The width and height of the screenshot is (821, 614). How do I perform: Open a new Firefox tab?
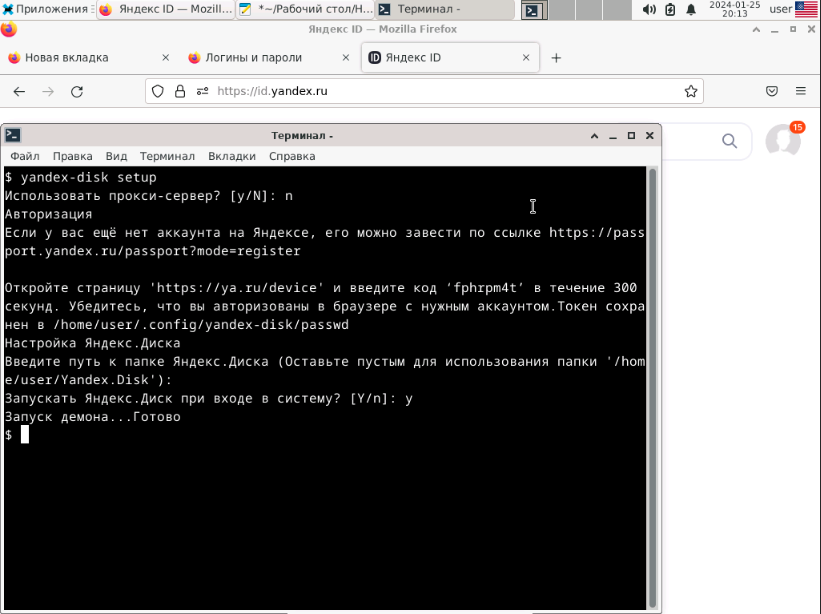coord(556,58)
